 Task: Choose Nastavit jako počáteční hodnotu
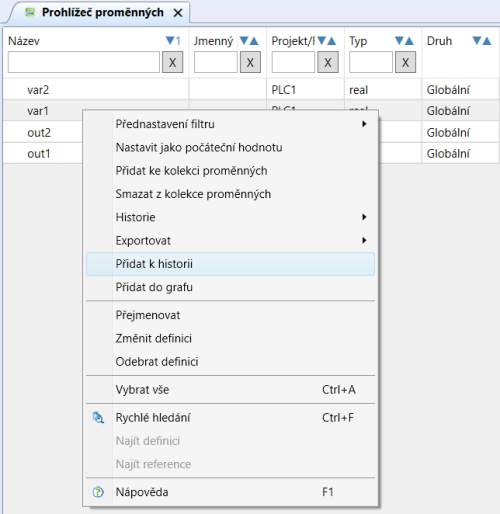tap(230, 147)
